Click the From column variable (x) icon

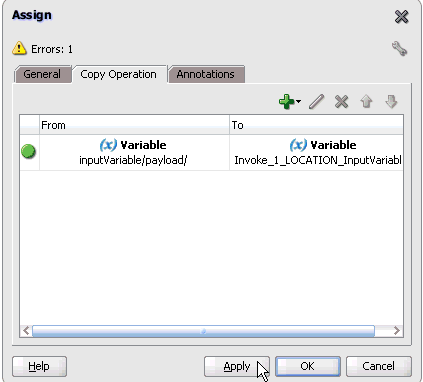pos(108,145)
